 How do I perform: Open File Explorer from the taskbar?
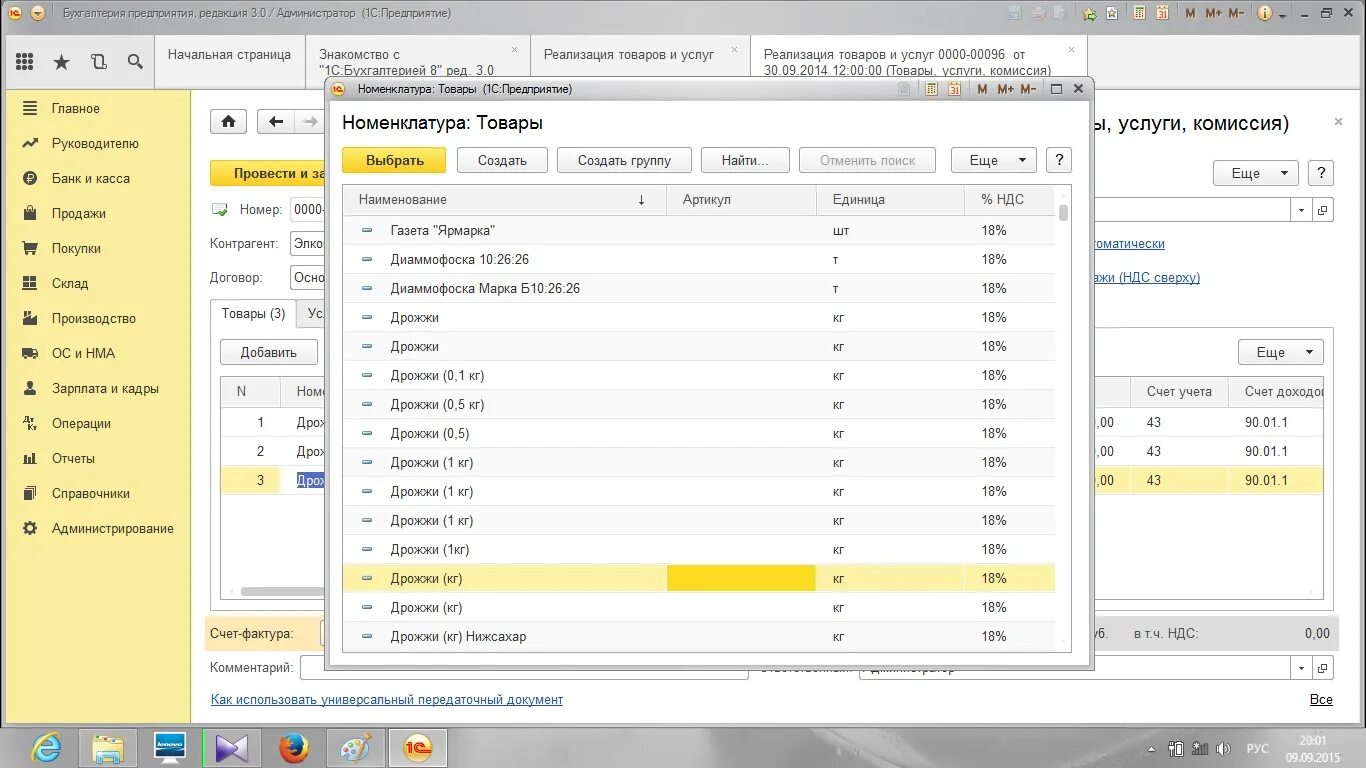[x=108, y=748]
